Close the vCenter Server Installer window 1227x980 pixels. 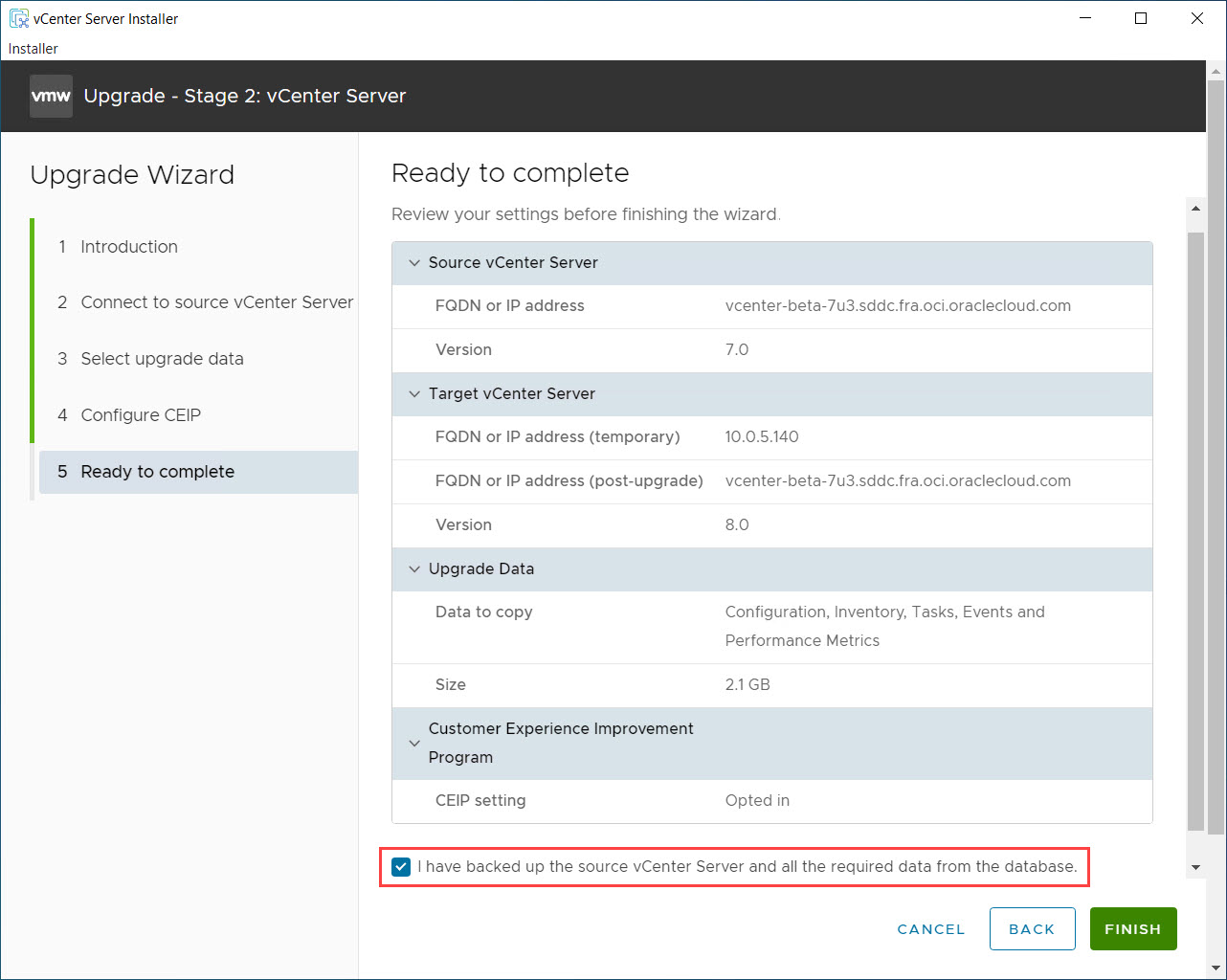click(1197, 18)
